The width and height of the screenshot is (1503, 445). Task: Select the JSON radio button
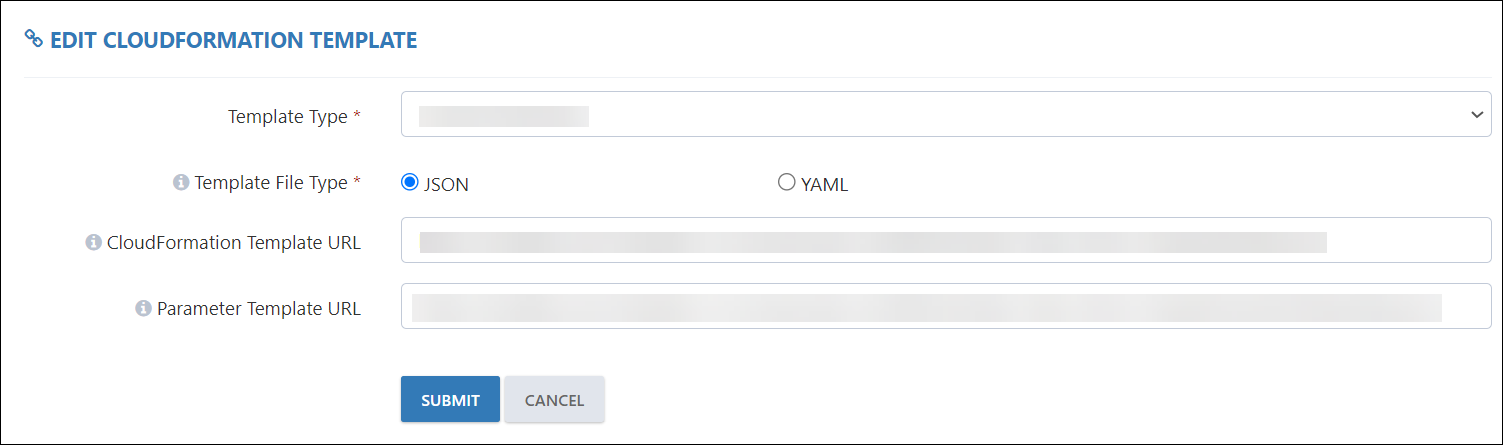(x=409, y=182)
